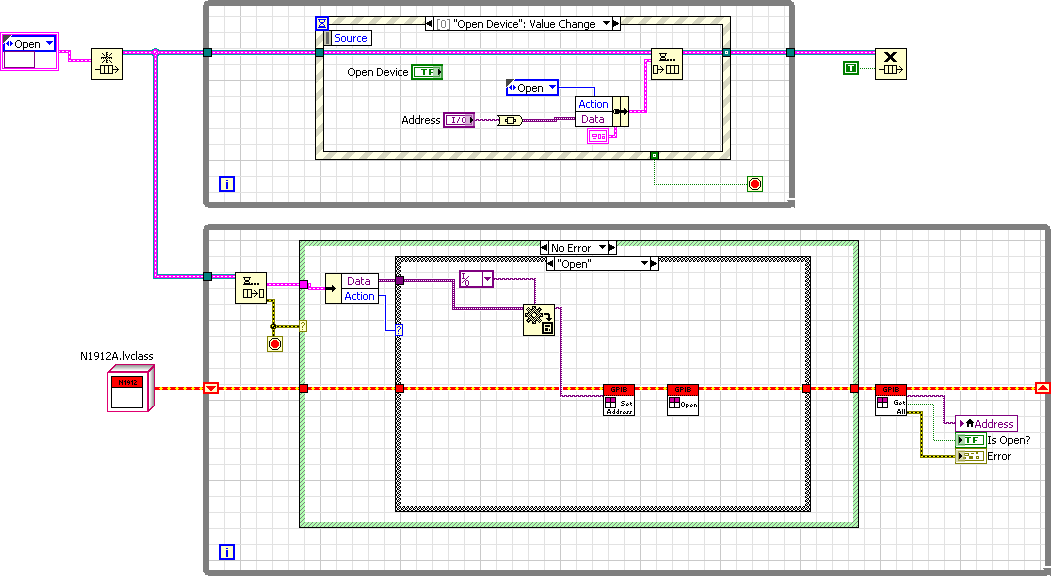
Task: Select the GPIB Set Address subVI
Action: point(619,400)
